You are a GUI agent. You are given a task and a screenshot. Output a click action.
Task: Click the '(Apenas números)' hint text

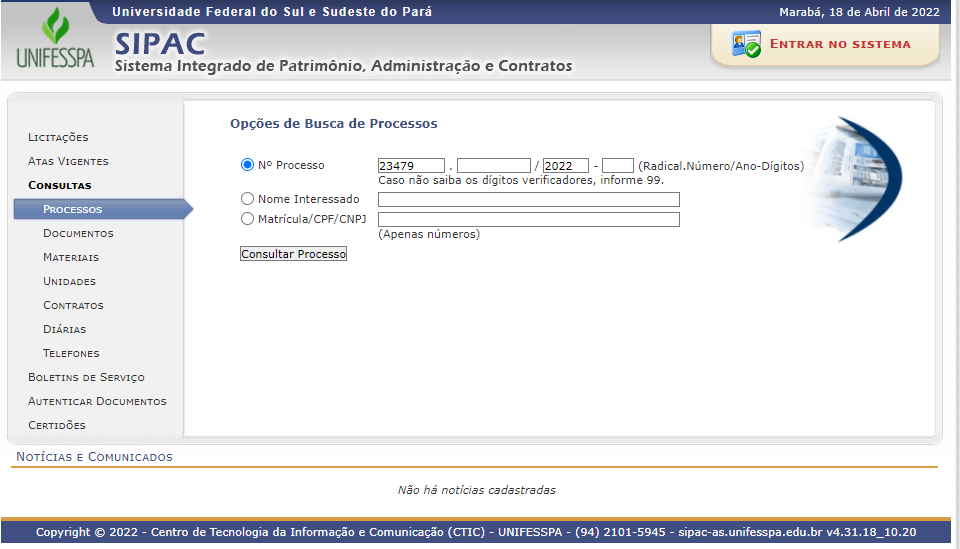[x=429, y=234]
